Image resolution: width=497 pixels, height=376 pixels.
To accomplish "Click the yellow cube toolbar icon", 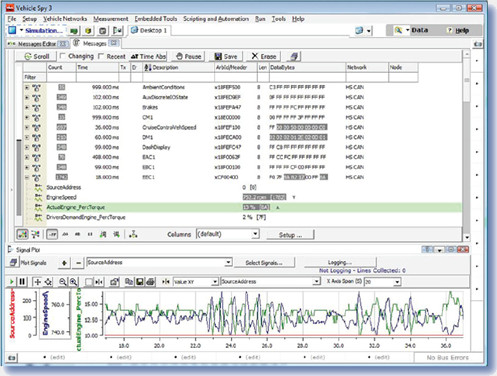I will coord(88,31).
